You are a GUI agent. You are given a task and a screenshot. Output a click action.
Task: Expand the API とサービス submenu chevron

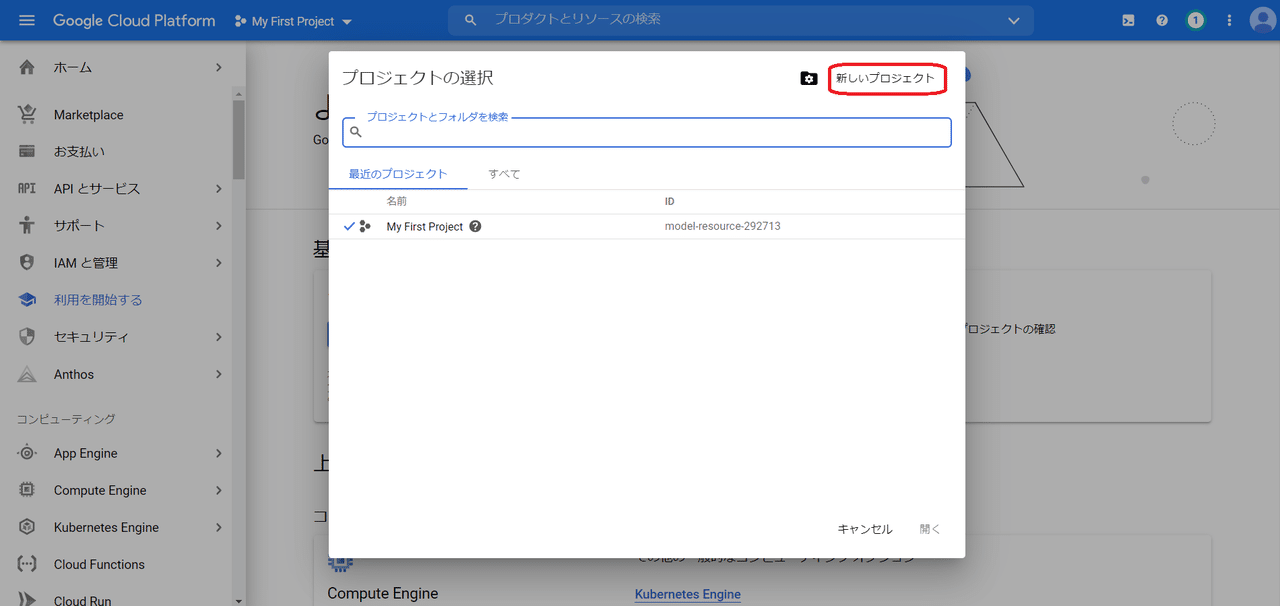(218, 188)
